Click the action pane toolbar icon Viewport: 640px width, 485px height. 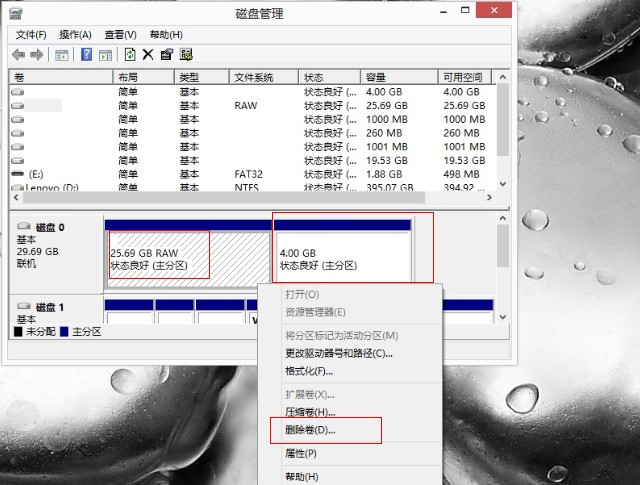tap(105, 55)
